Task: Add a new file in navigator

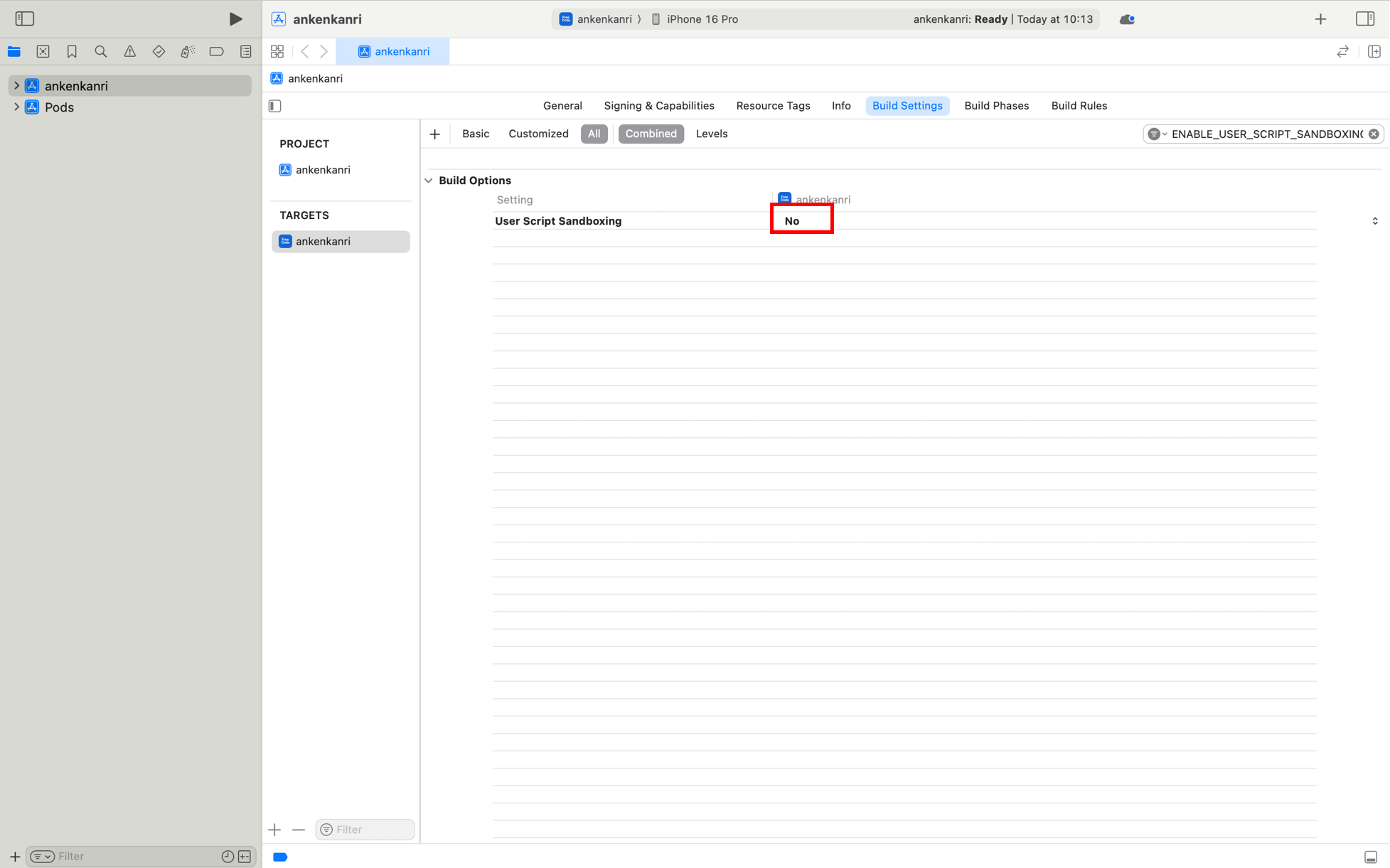Action: point(15,857)
